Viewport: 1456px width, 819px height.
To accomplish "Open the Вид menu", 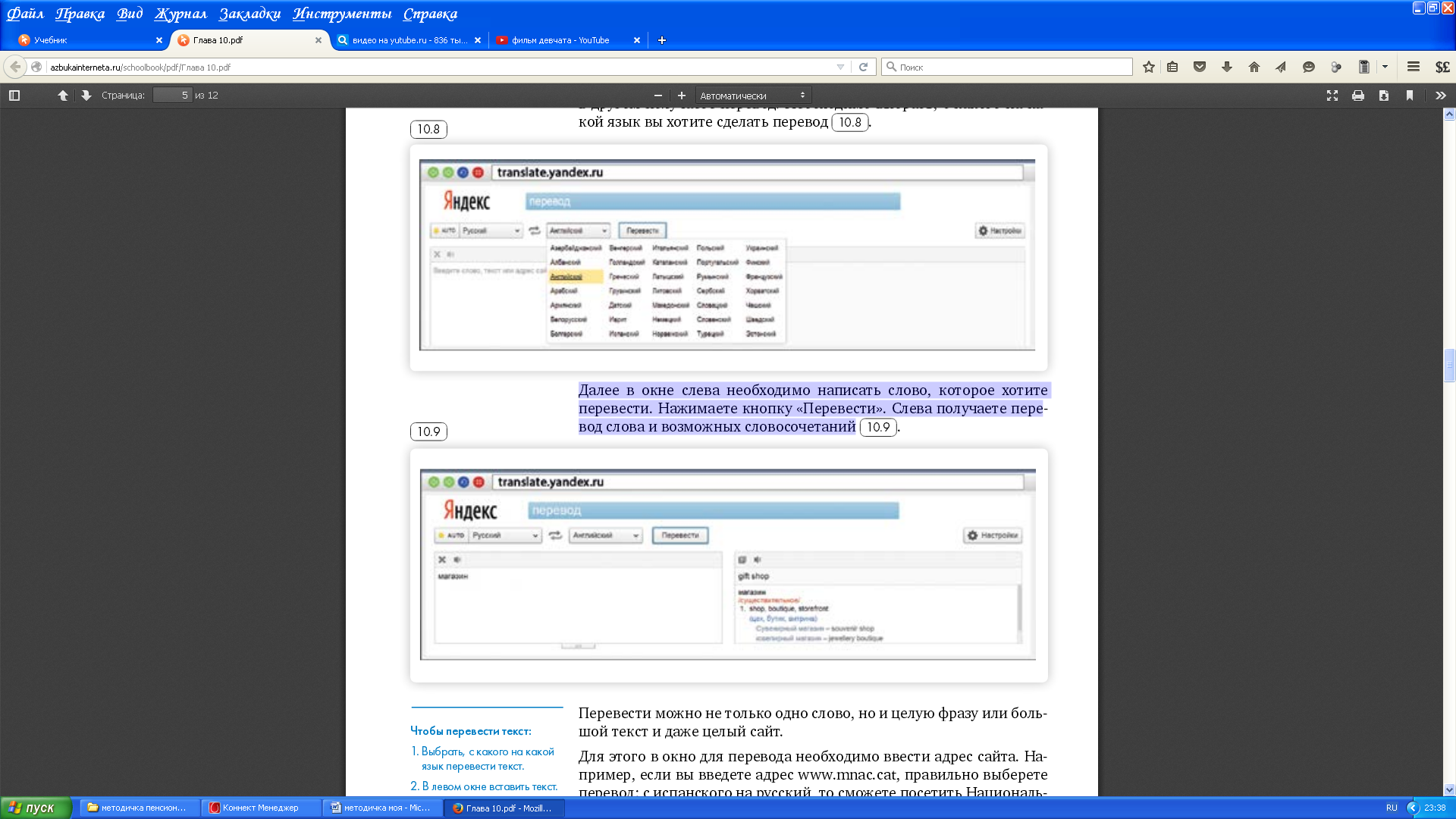I will pos(130,14).
